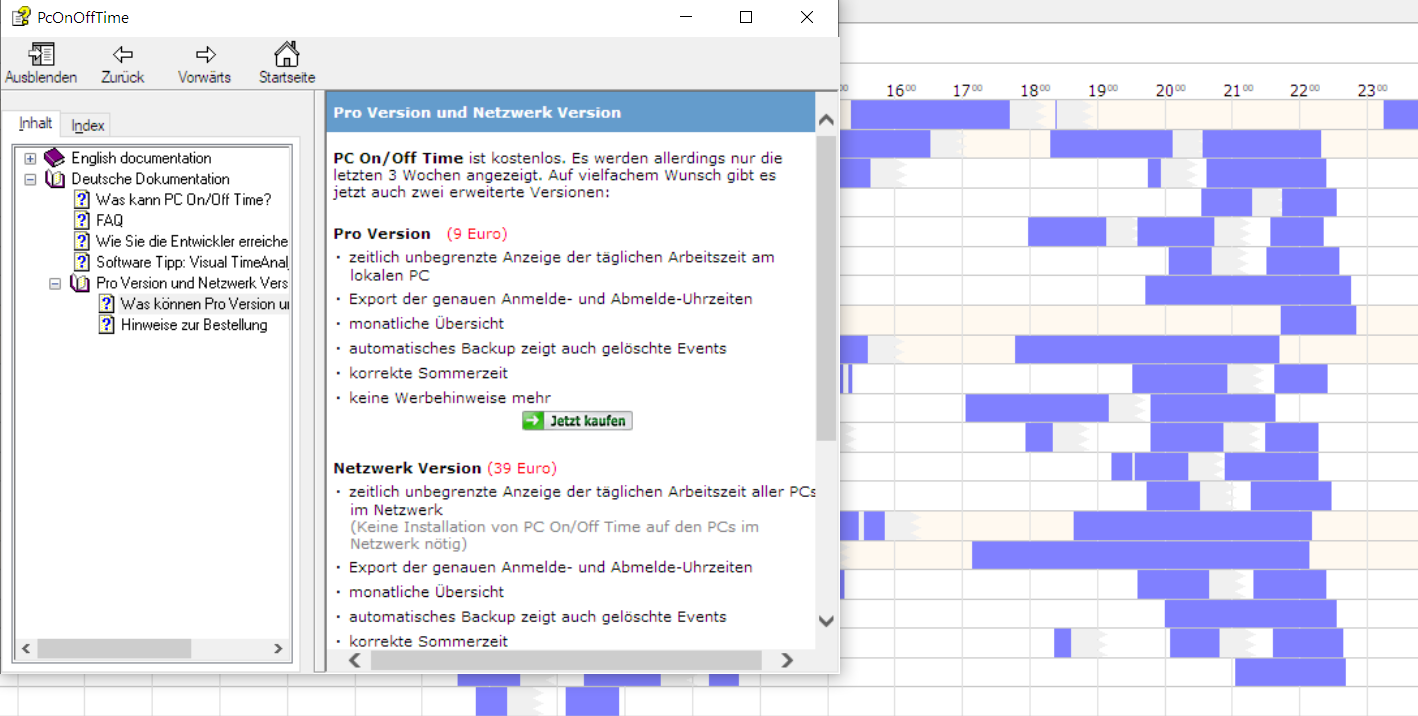
Task: Click the PcOnOffTime title bar app icon
Action: pyautogui.click(x=21, y=17)
